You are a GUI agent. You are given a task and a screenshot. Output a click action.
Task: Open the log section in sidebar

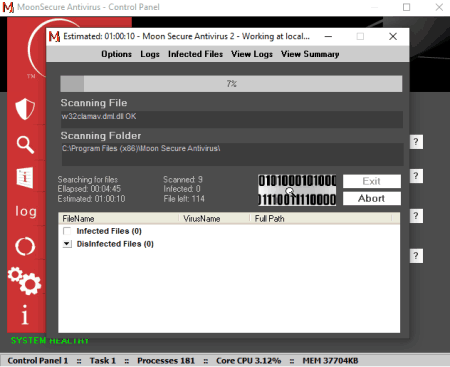[26, 211]
